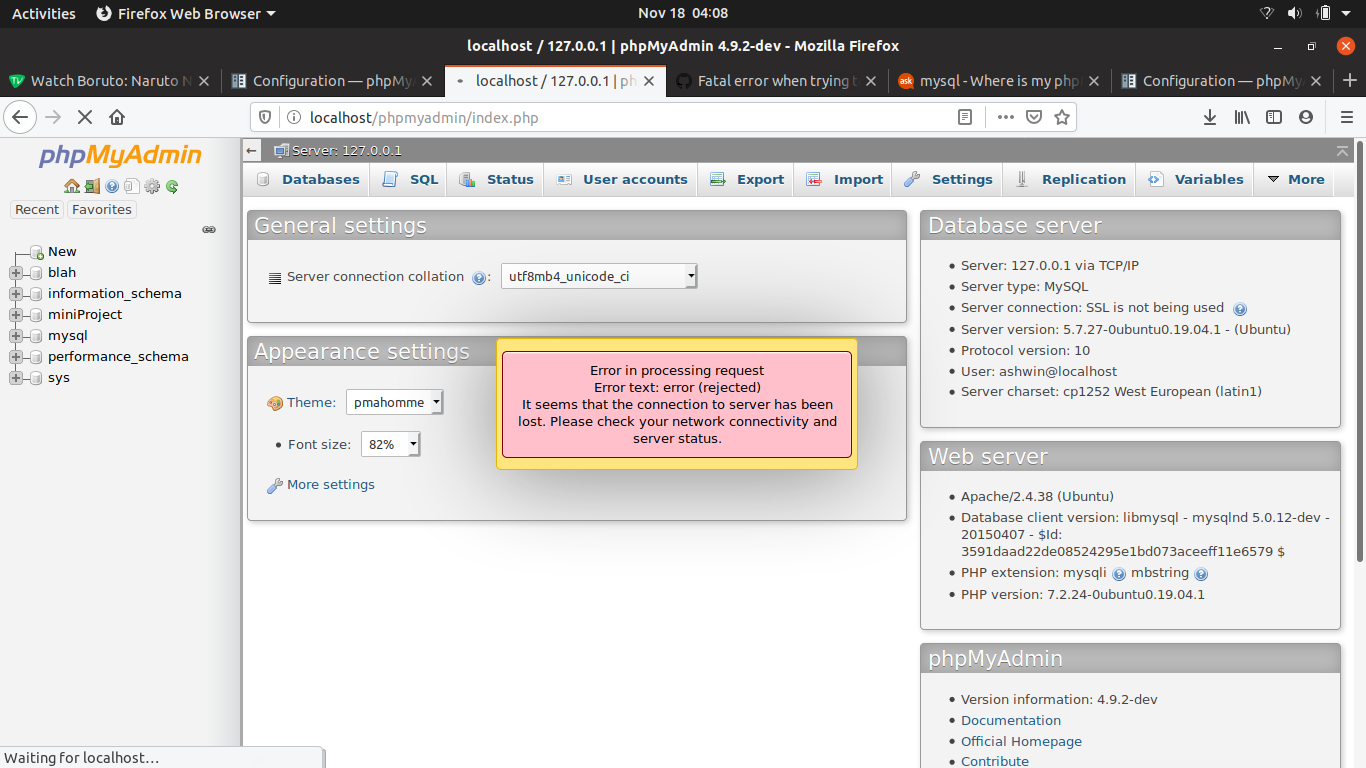This screenshot has width=1366, height=768.
Task: Open page actions three-dots menu
Action: point(1006,117)
